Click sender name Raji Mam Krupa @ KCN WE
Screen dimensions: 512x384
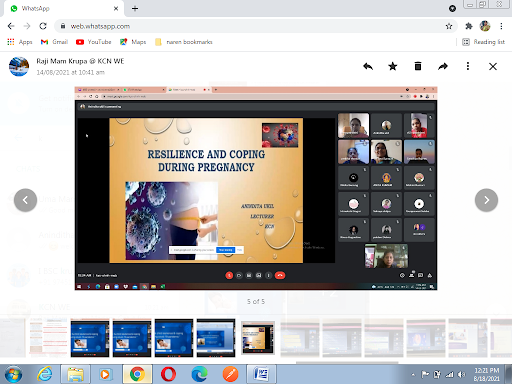click(80, 61)
